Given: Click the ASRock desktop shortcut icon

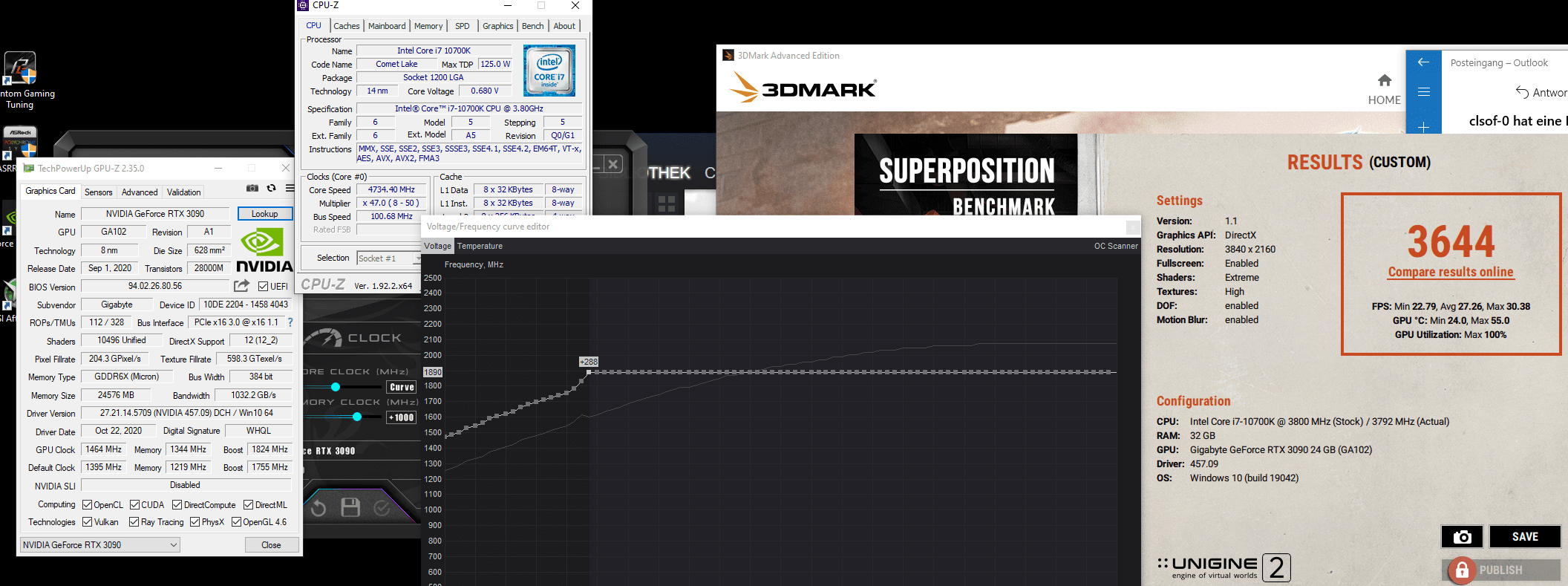Looking at the screenshot, I should [x=20, y=141].
